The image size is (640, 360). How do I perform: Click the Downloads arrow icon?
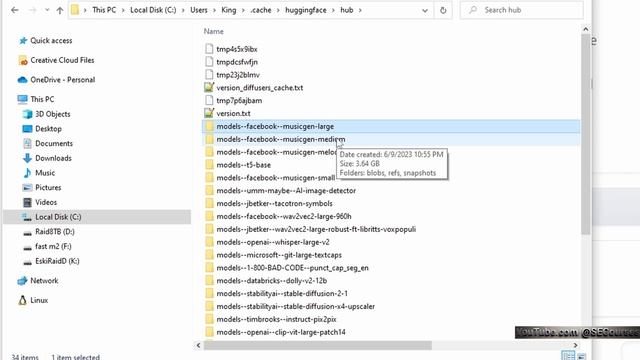[x=27, y=158]
